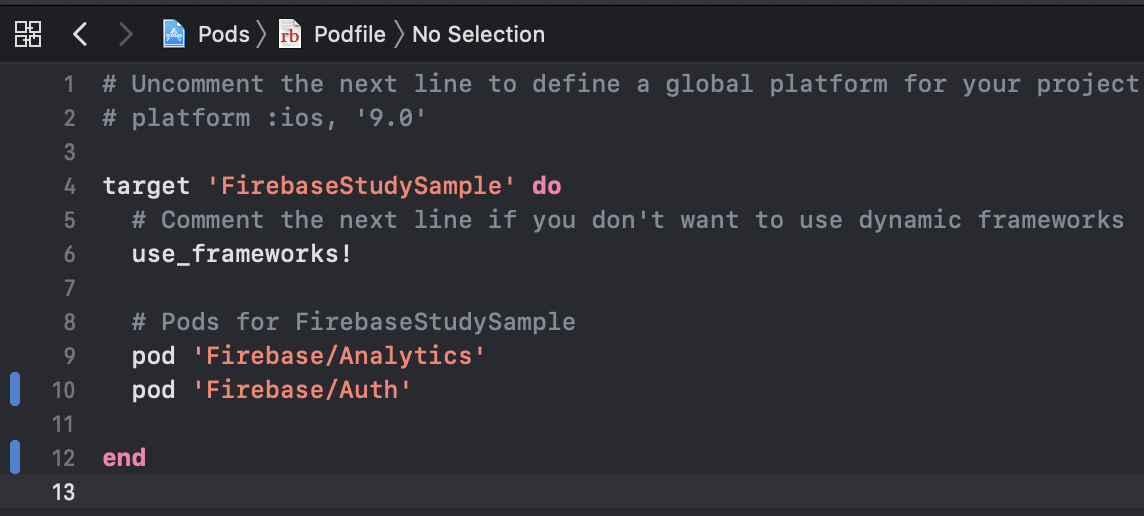Viewport: 1144px width, 516px height.
Task: Click the pink end keyword
Action: click(125, 458)
